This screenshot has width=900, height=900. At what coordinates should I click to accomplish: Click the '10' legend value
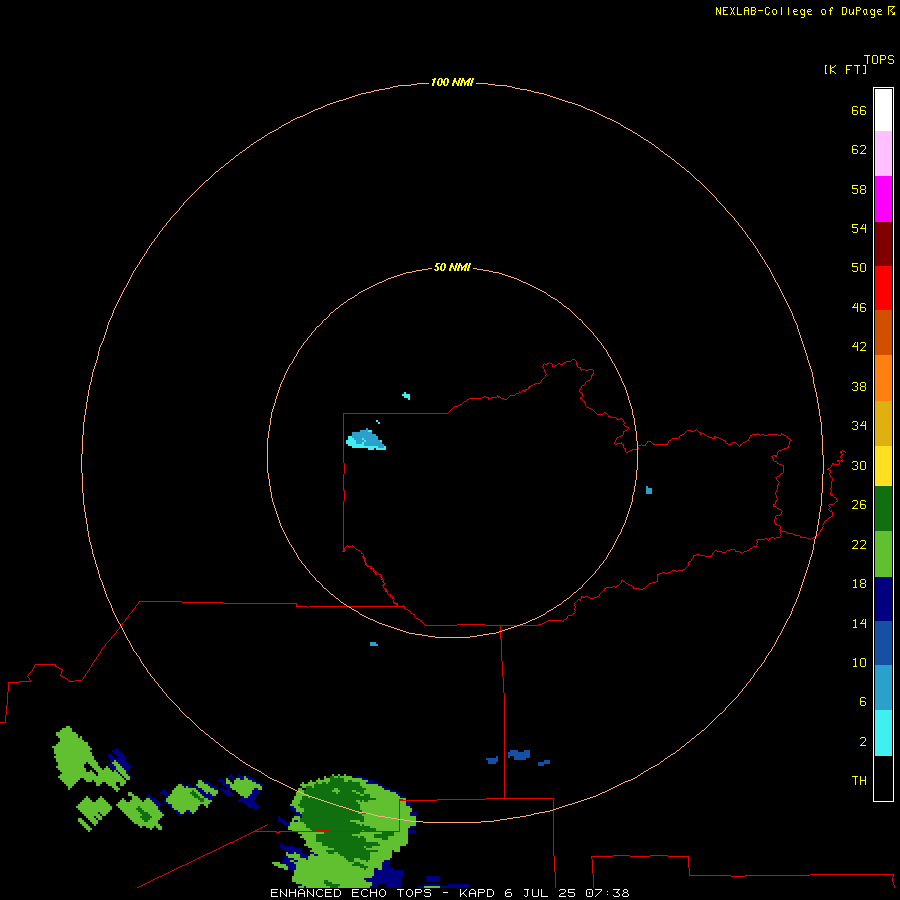click(859, 662)
